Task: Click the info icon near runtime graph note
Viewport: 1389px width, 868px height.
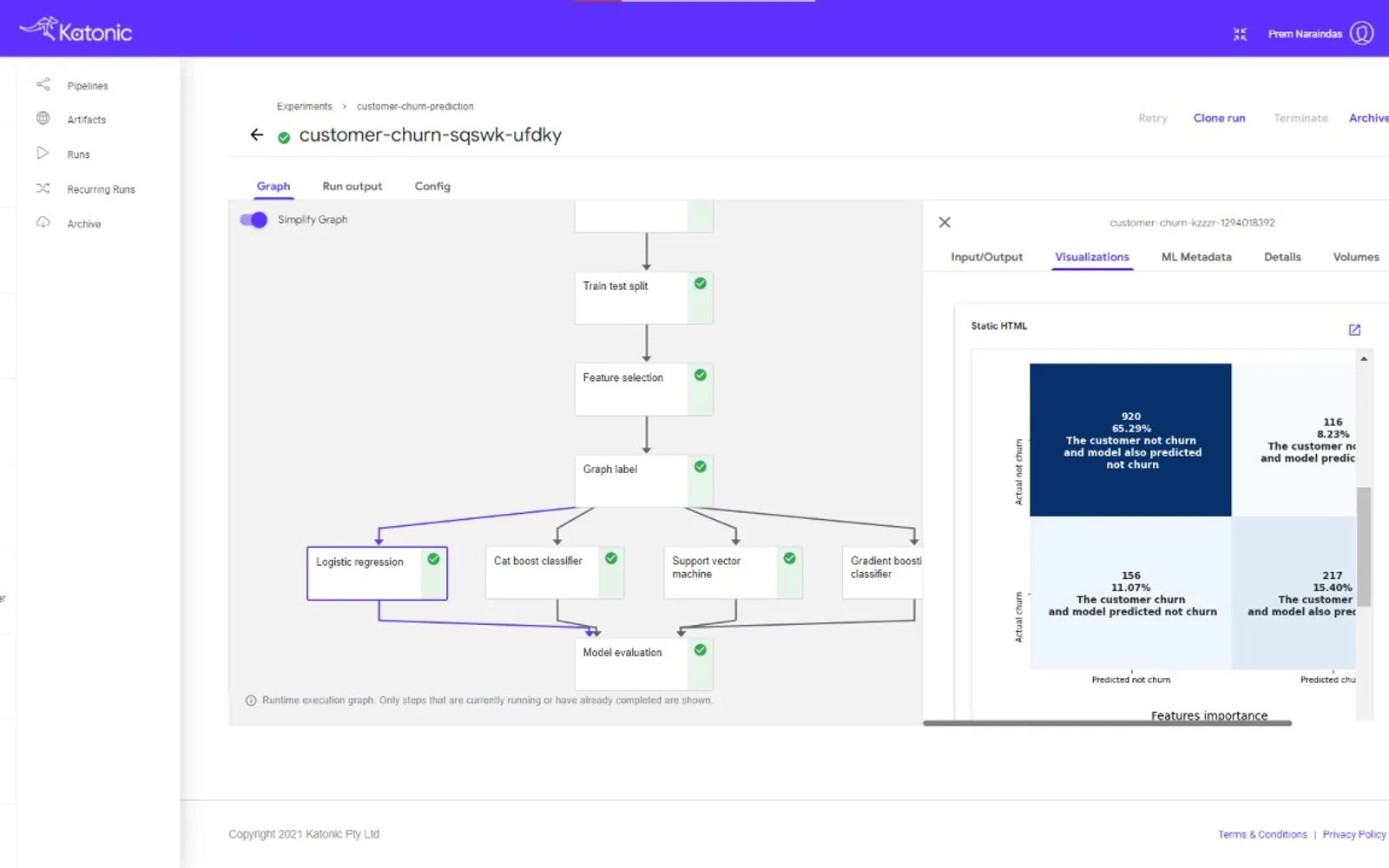Action: [x=251, y=700]
